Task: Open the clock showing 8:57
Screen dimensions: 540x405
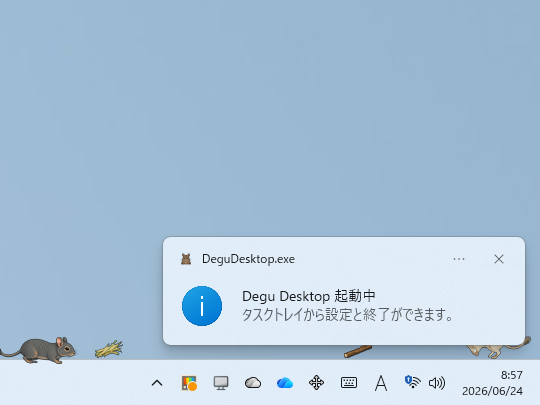Action: [512, 375]
